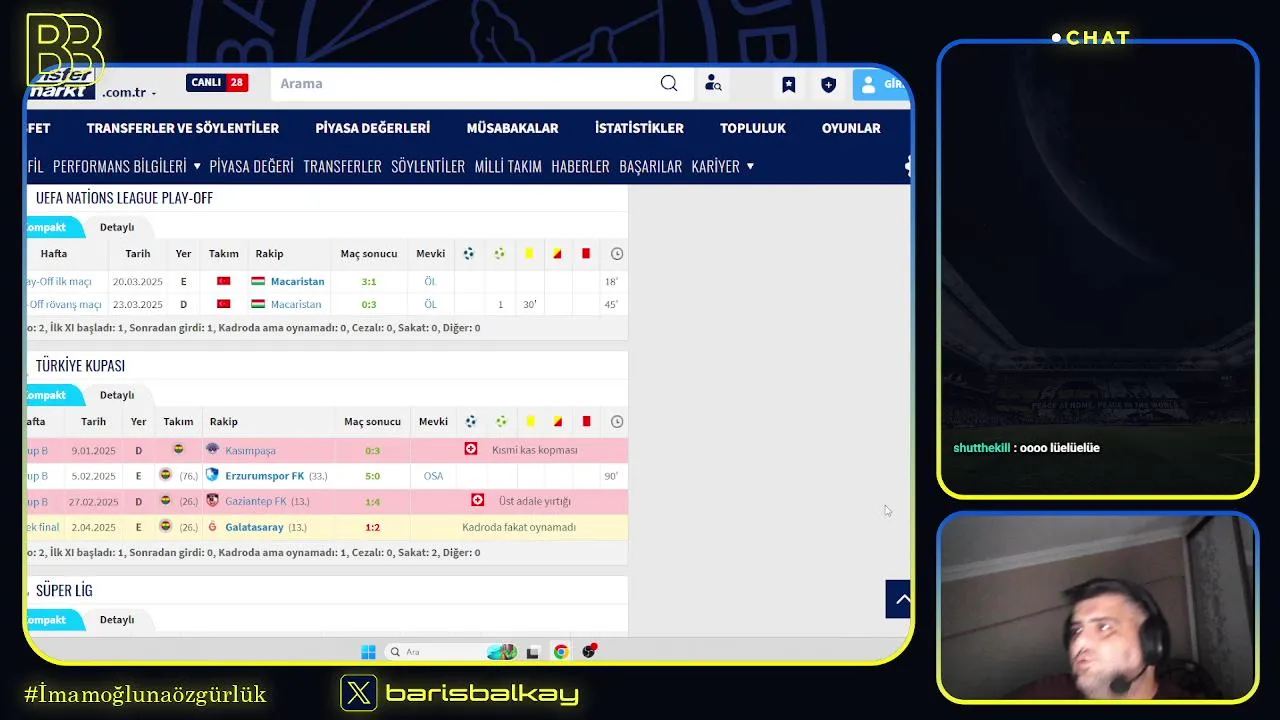This screenshot has width=1280, height=720.
Task: Open Transferler ve Söylentiler main menu
Action: coord(183,128)
